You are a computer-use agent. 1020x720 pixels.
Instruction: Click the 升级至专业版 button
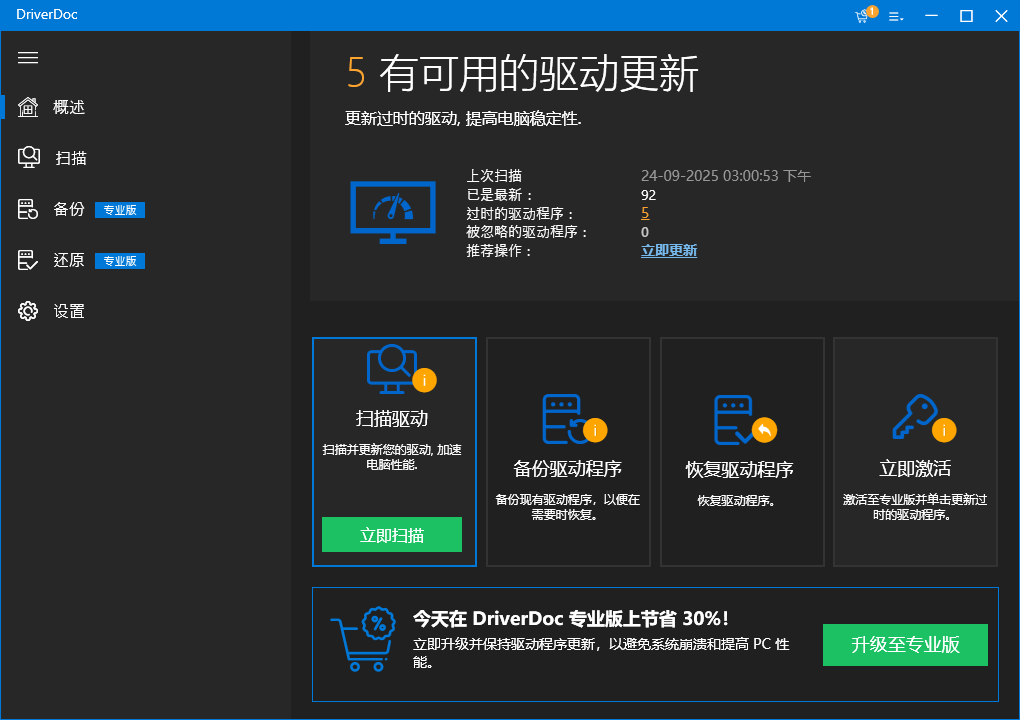point(905,645)
